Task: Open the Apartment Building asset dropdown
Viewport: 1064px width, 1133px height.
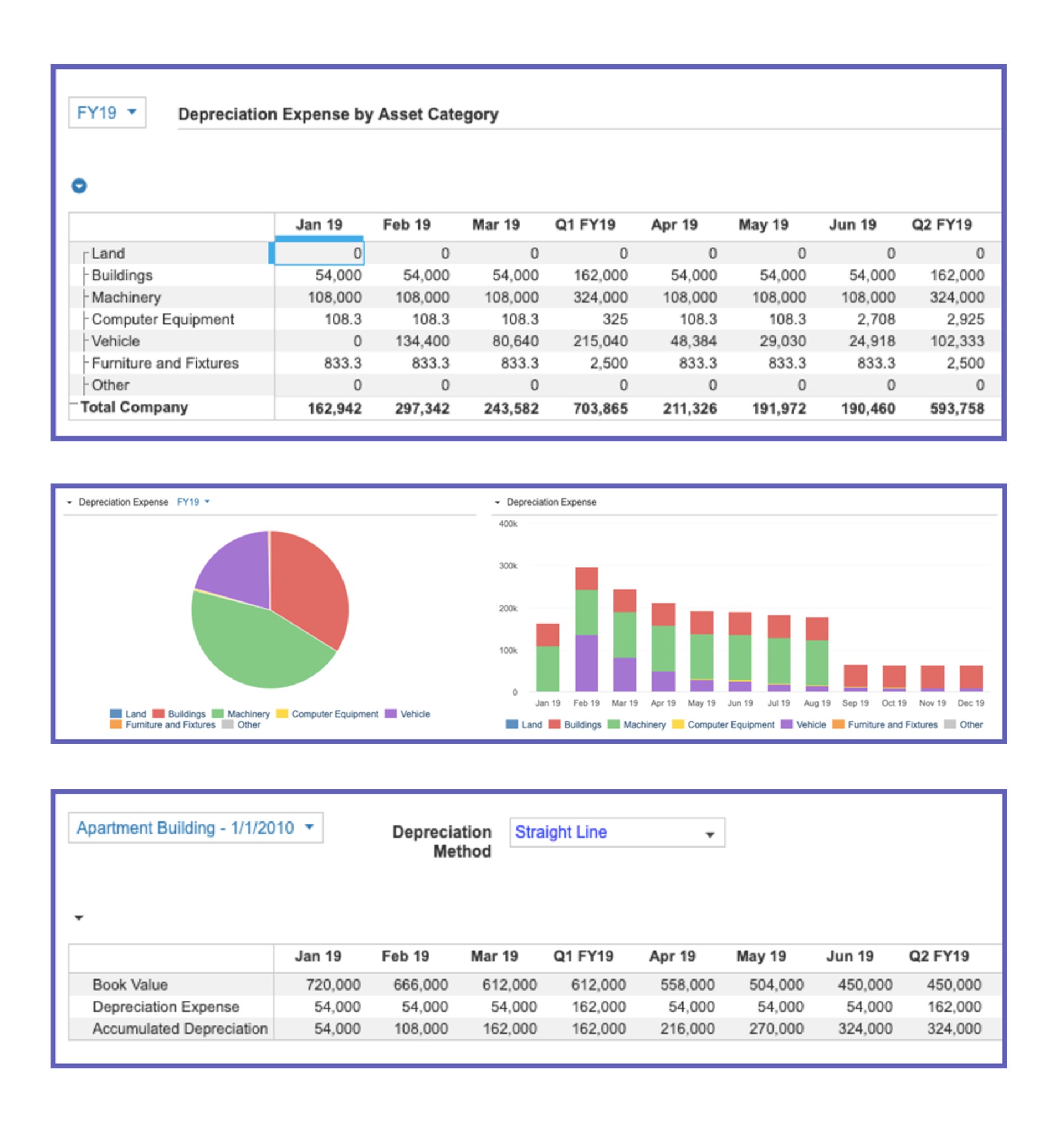Action: tap(195, 828)
